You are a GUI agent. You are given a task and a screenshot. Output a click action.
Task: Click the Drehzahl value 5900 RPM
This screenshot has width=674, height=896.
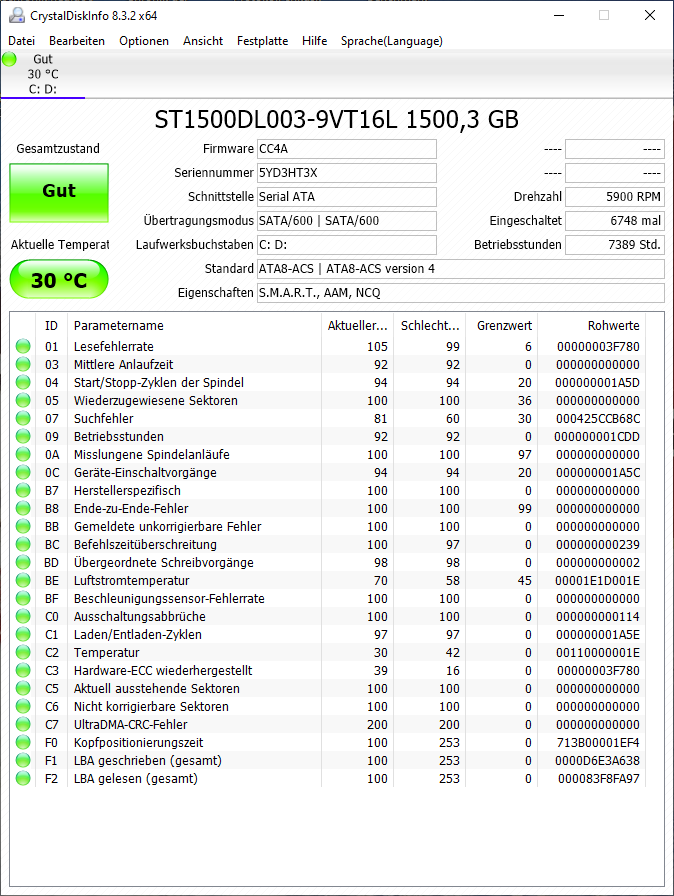pos(615,197)
